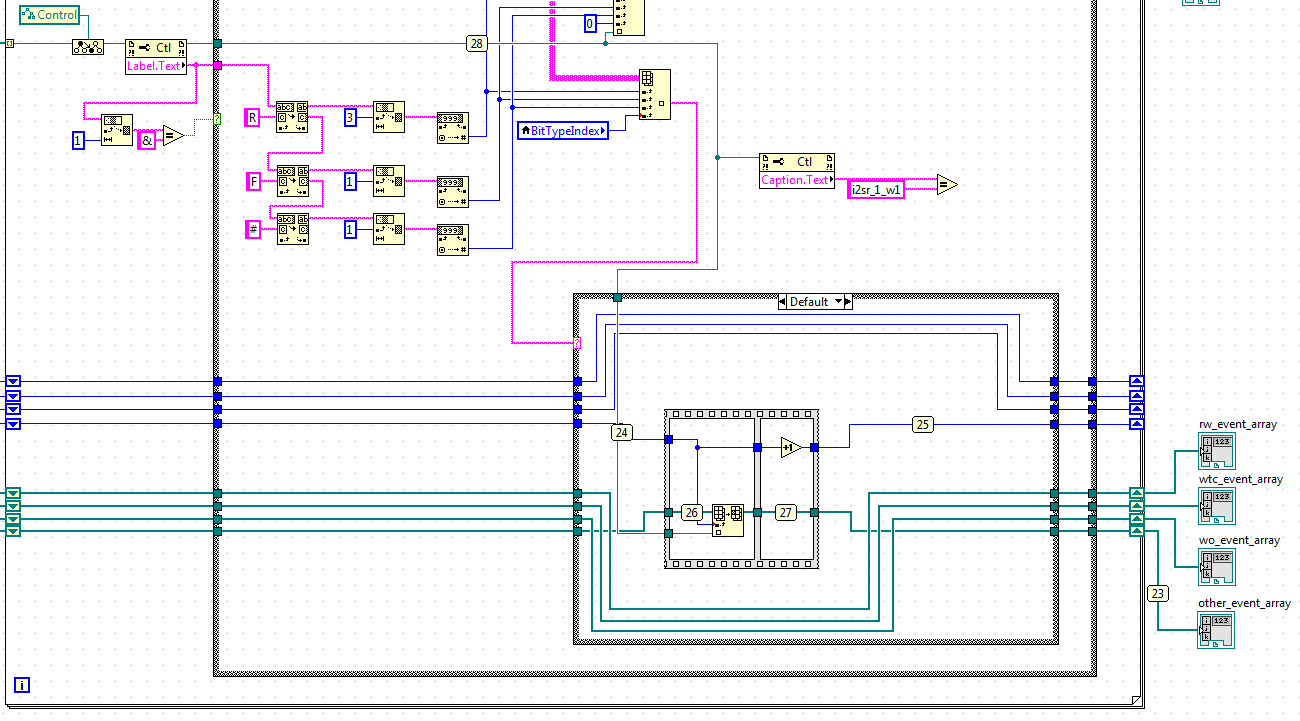Click the wo_event_array indicator terminal

pyautogui.click(x=1217, y=567)
